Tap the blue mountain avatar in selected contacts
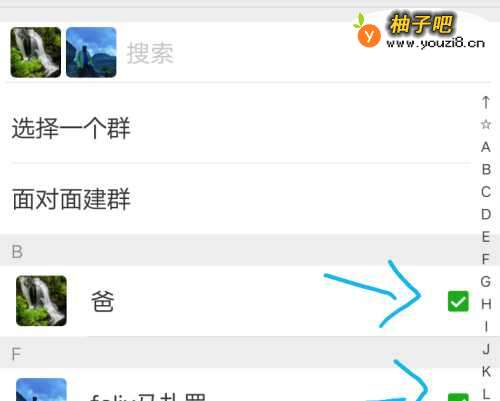This screenshot has width=500, height=401. 91,52
